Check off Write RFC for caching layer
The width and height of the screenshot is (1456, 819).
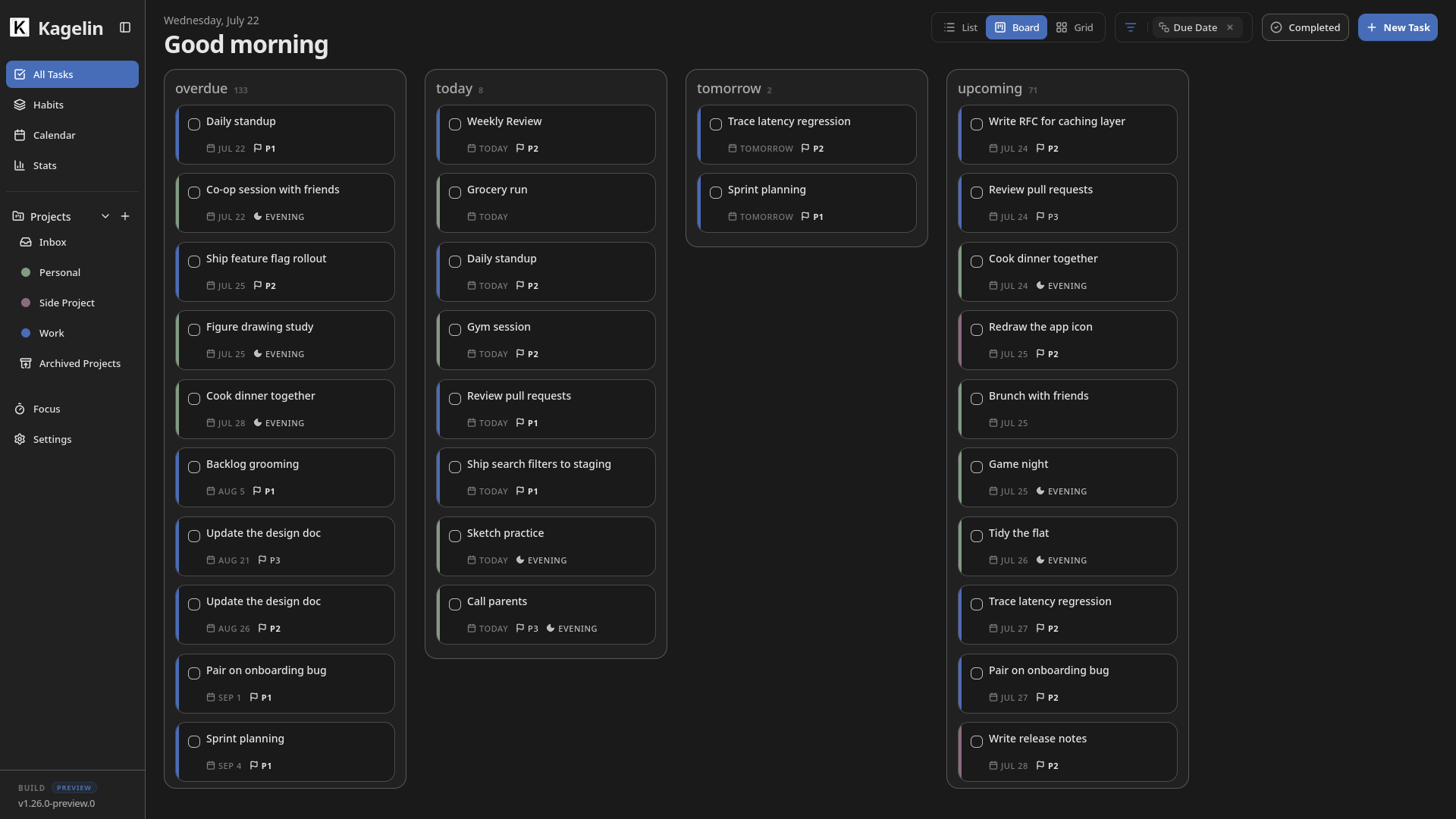[x=977, y=124]
